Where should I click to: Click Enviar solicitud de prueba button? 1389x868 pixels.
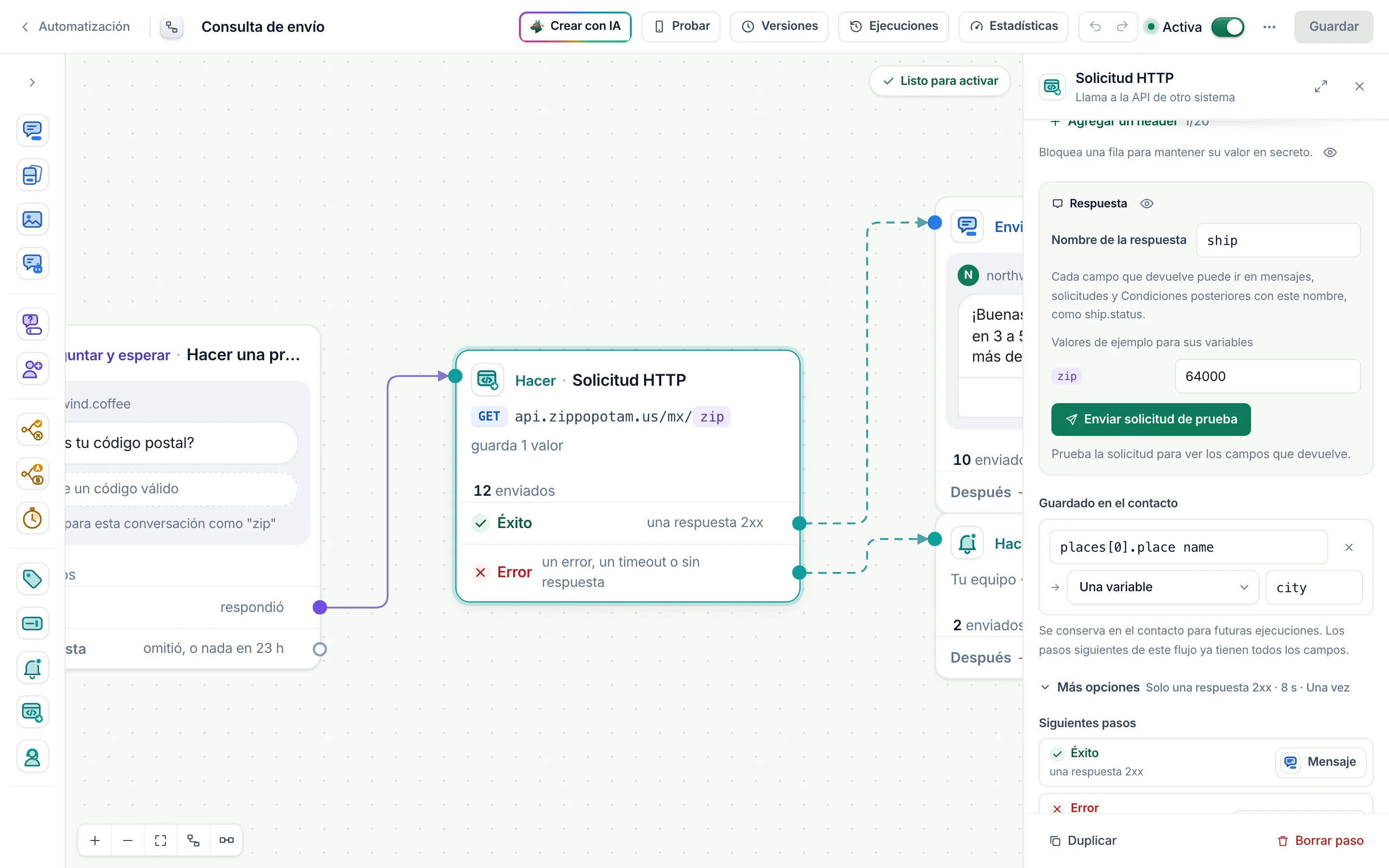pos(1151,419)
